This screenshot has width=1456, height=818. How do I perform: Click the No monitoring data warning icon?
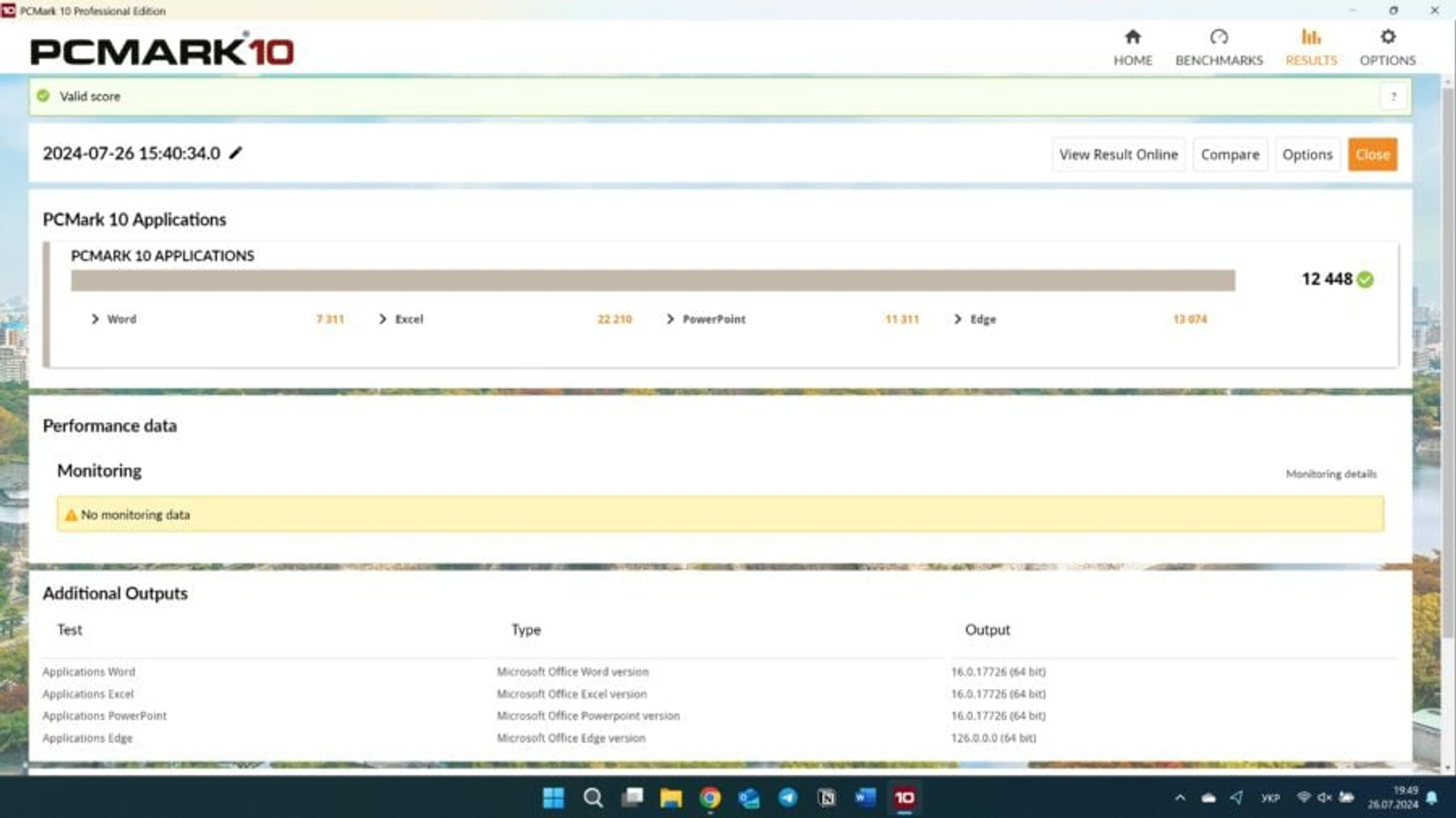click(x=71, y=515)
